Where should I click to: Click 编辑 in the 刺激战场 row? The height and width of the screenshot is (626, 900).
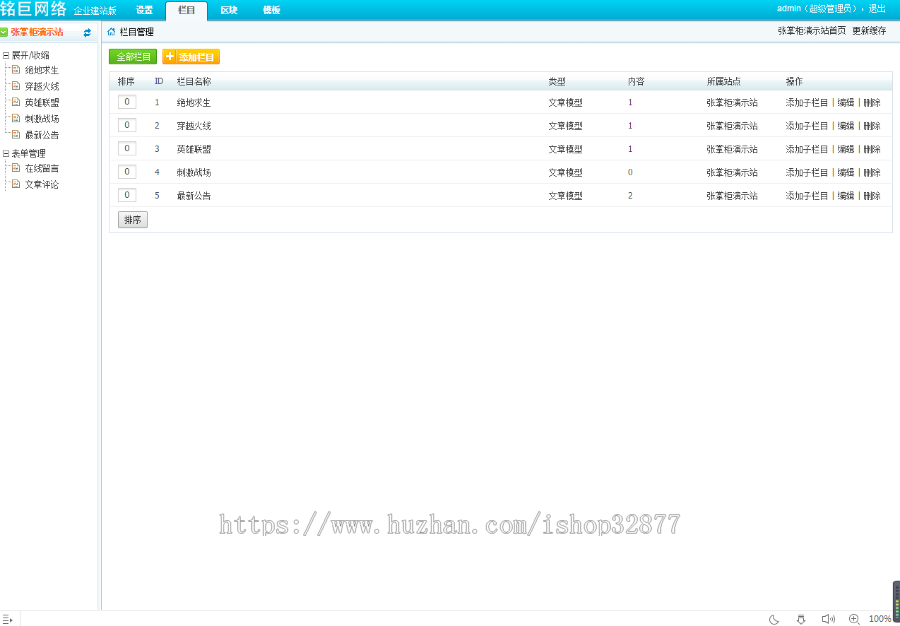pos(846,172)
